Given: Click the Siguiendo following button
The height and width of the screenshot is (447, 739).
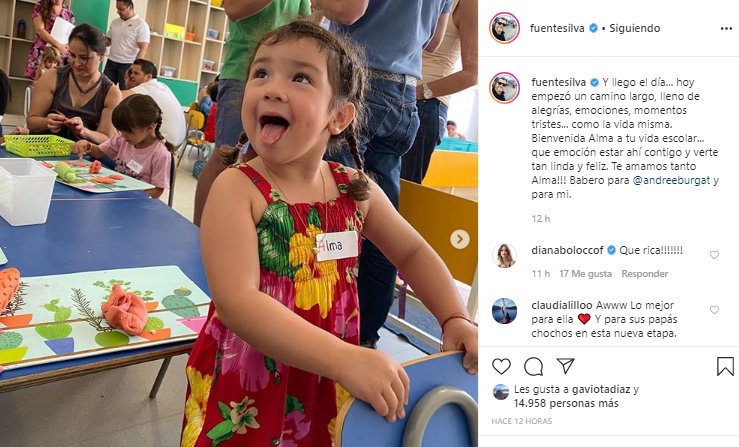Looking at the screenshot, I should coord(634,28).
